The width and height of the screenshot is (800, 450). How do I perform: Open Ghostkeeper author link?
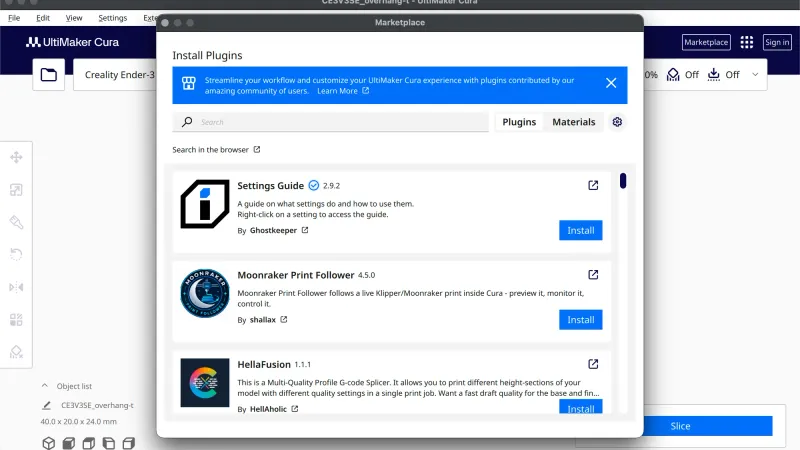[279, 230]
